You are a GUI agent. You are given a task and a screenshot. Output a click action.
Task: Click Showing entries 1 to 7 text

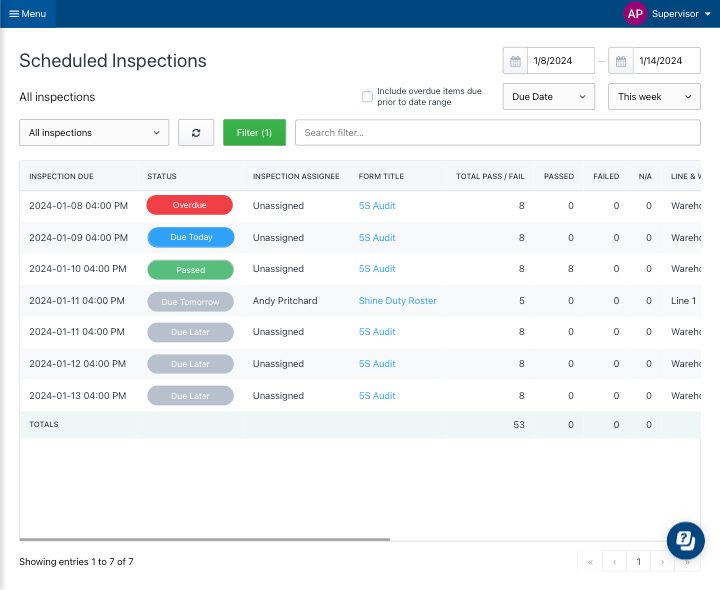(x=76, y=562)
